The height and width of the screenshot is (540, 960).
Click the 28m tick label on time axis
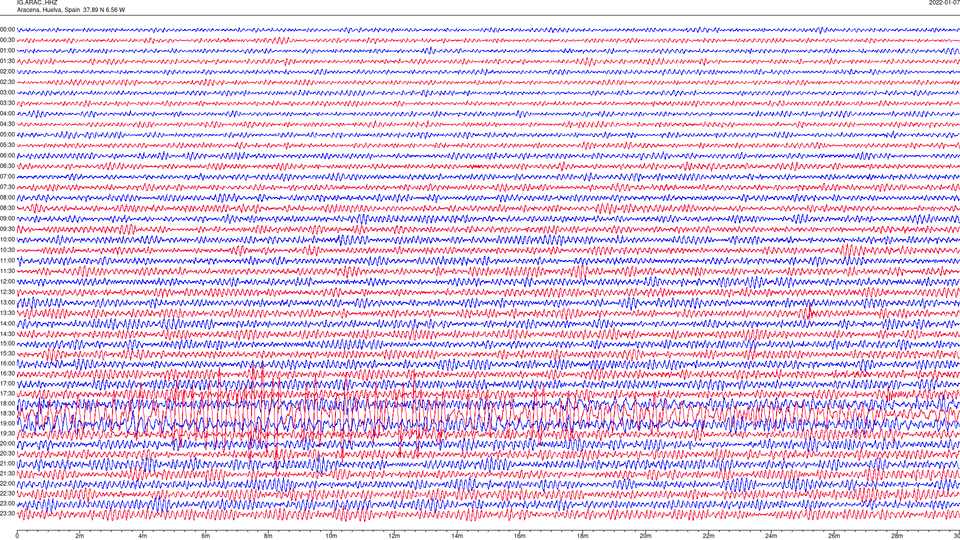click(x=897, y=536)
